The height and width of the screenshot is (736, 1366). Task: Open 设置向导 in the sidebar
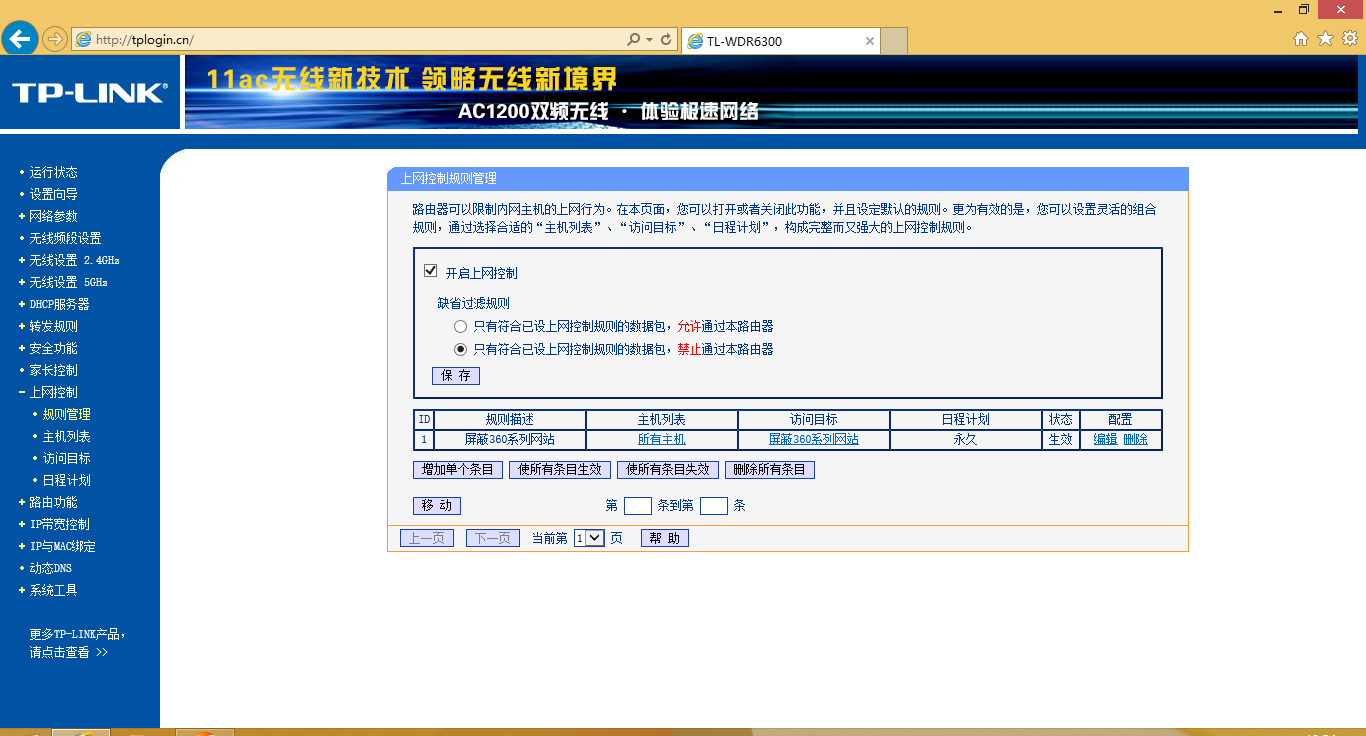[53, 194]
